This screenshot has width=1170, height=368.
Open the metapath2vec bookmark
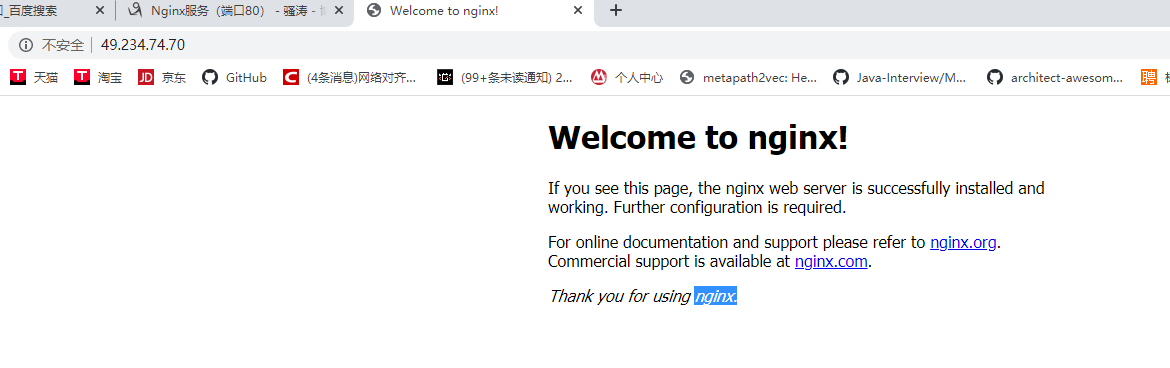point(748,77)
